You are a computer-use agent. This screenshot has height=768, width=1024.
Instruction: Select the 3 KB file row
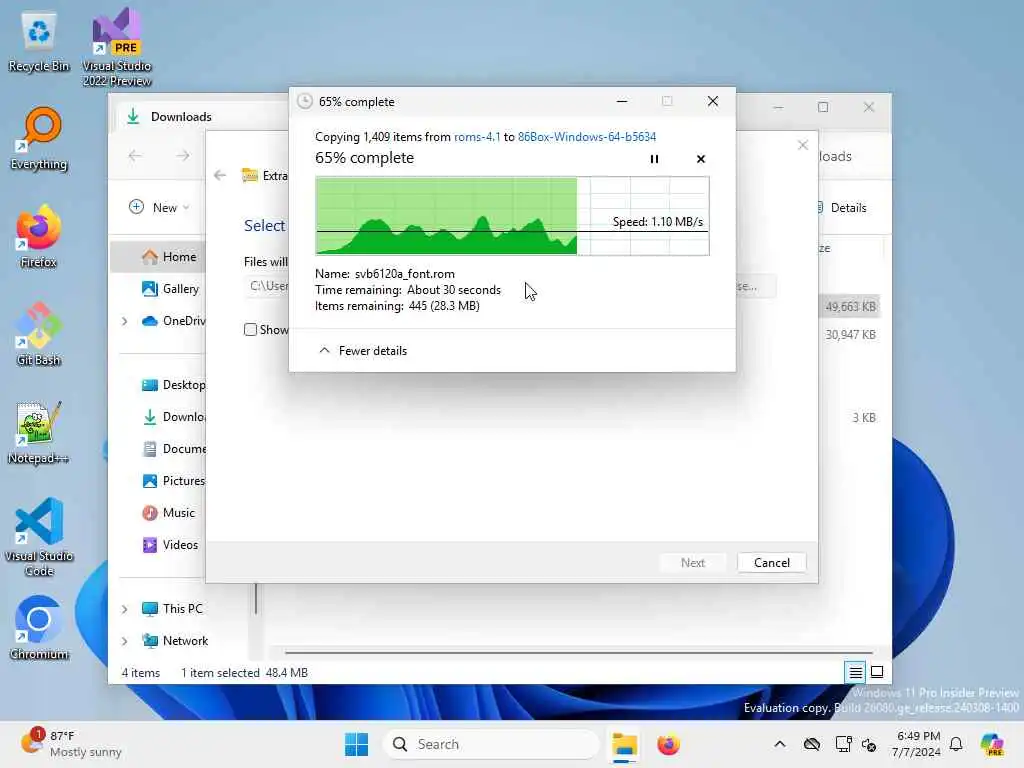pos(863,417)
